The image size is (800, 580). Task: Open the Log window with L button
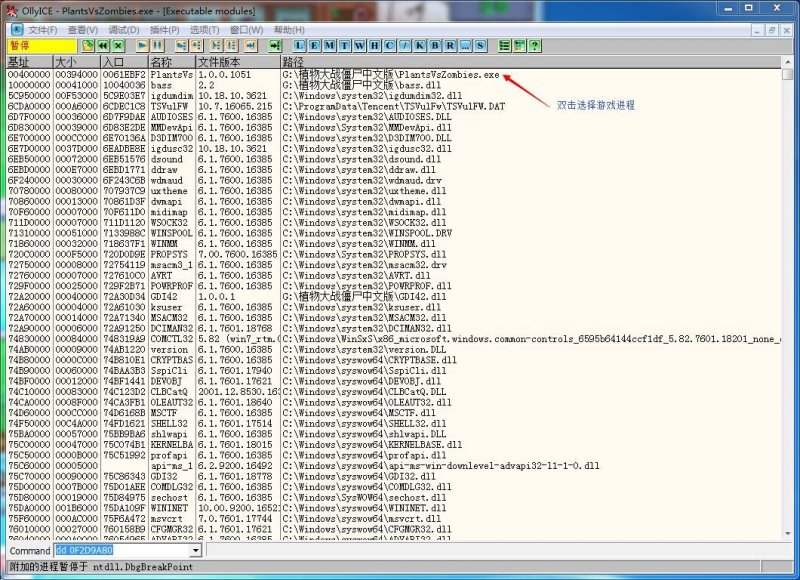coord(299,46)
